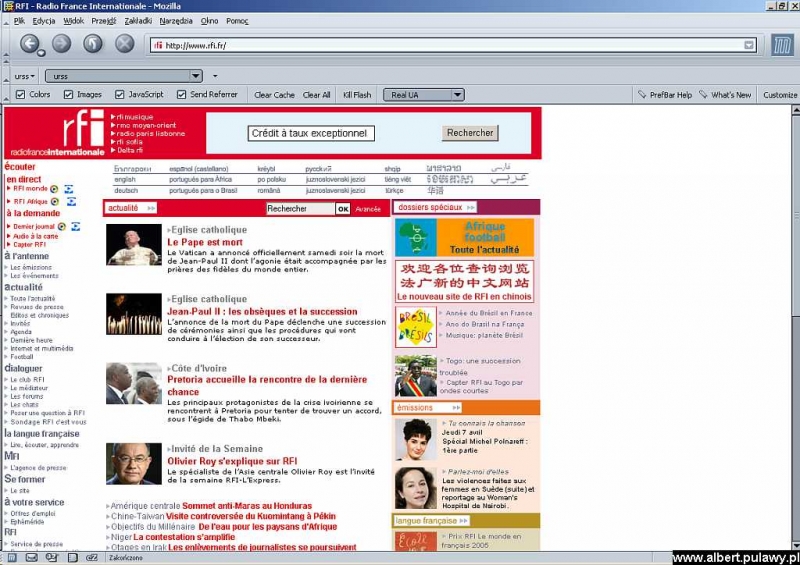Open Address Book from the status bar icon
Image resolution: width=800 pixels, height=565 pixels.
(x=72, y=558)
